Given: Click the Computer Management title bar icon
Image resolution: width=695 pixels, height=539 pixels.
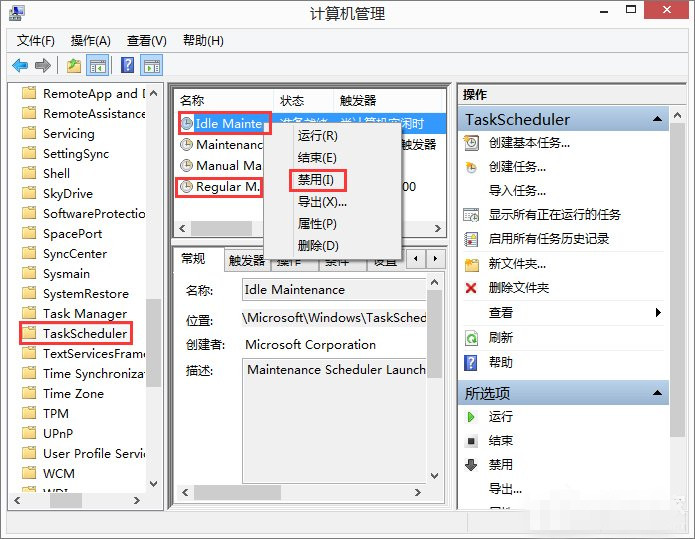Looking at the screenshot, I should pos(16,13).
